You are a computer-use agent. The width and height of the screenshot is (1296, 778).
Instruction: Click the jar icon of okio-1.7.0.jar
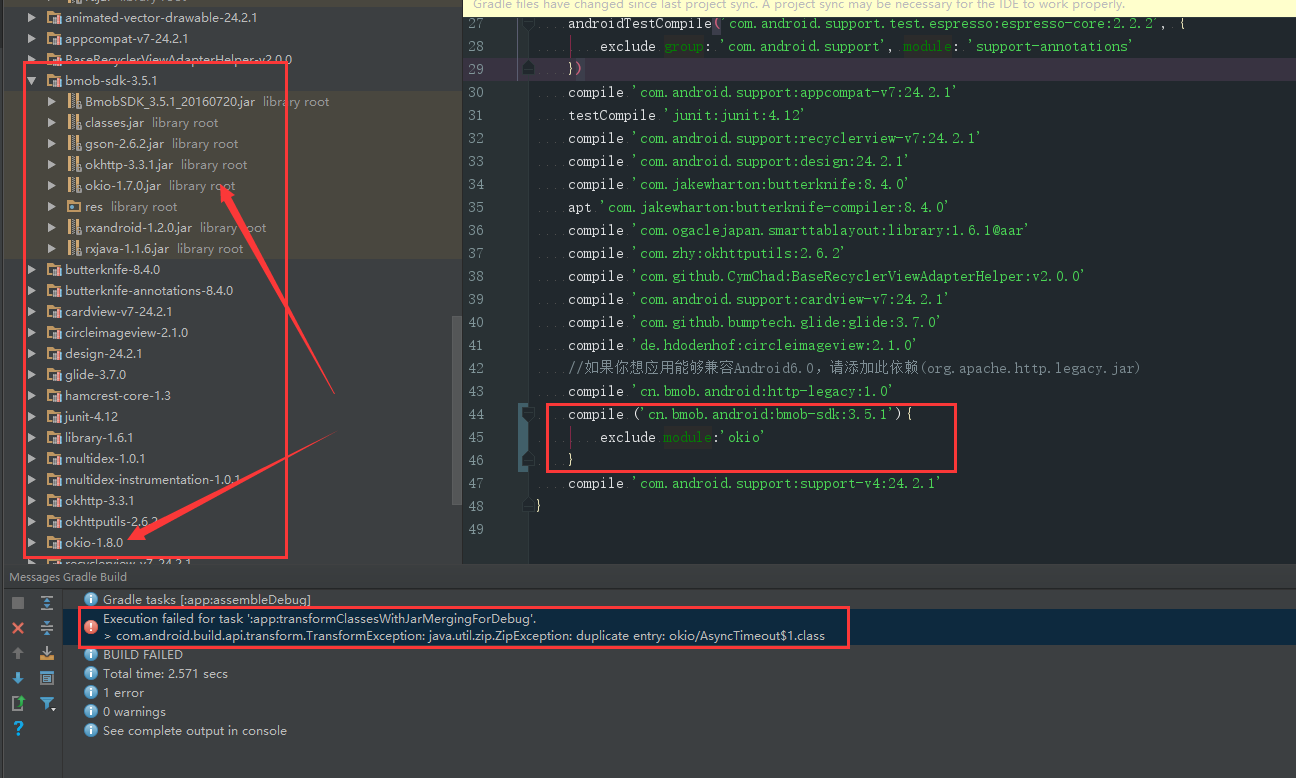click(74, 186)
